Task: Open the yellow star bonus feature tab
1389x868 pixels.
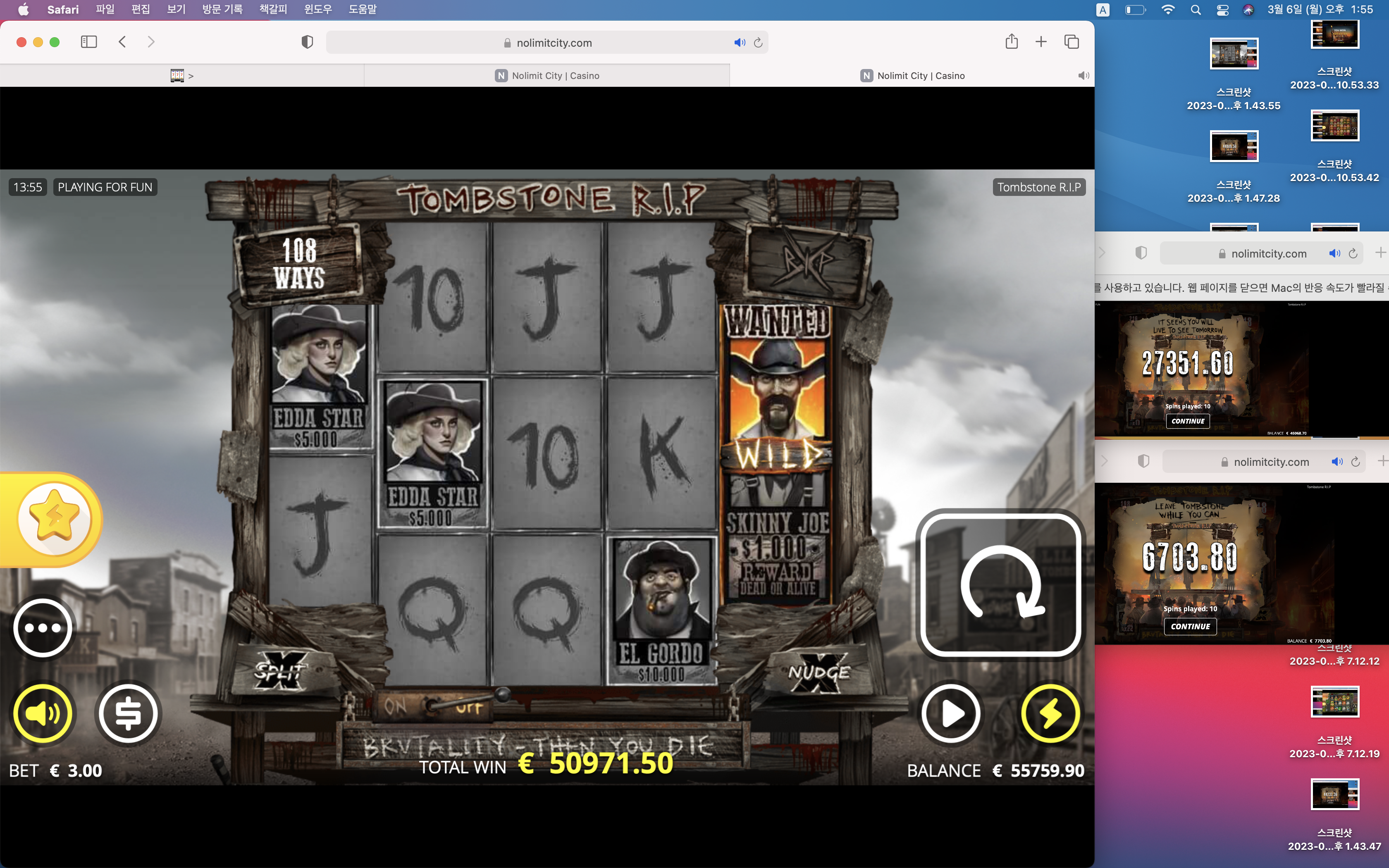Action: (53, 519)
